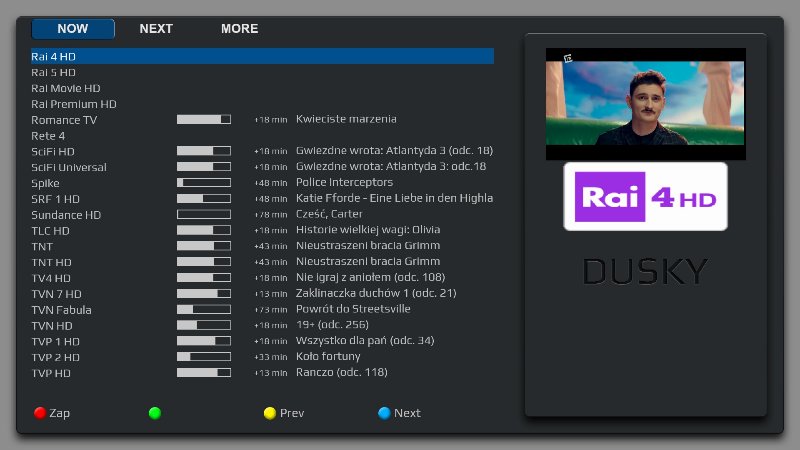The height and width of the screenshot is (450, 800).
Task: Select Spike channel in the list
Action: tap(45, 183)
